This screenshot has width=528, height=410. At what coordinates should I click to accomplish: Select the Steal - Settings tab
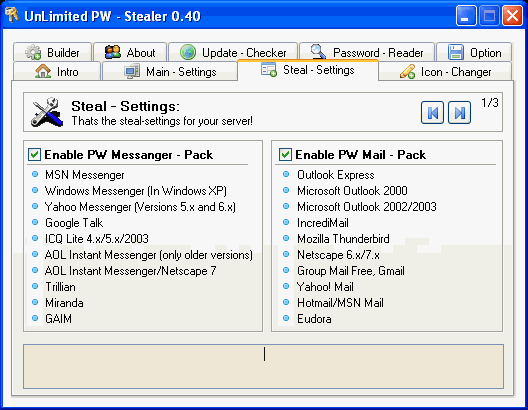click(x=308, y=70)
